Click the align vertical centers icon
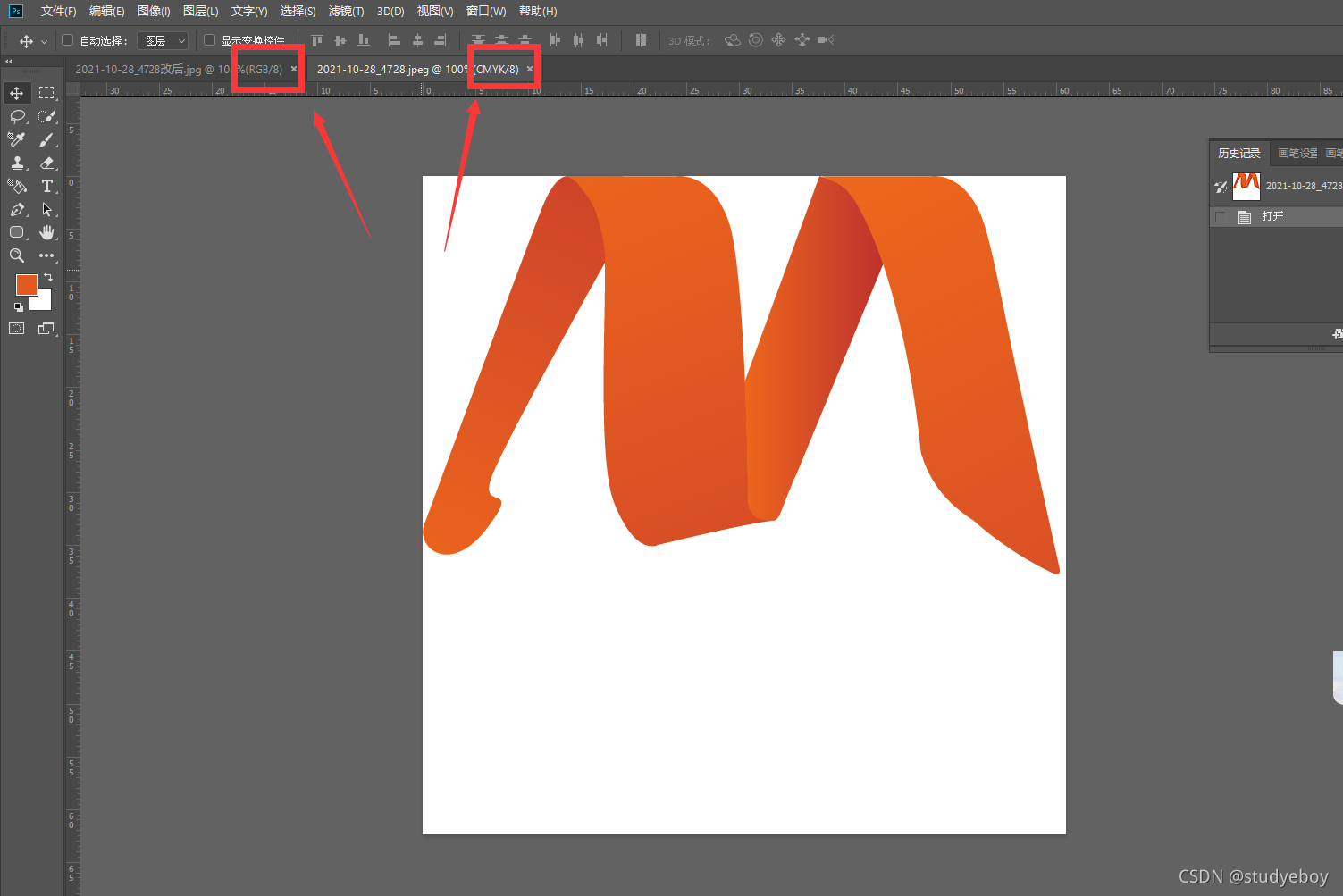Image resolution: width=1343 pixels, height=896 pixels. coord(340,40)
